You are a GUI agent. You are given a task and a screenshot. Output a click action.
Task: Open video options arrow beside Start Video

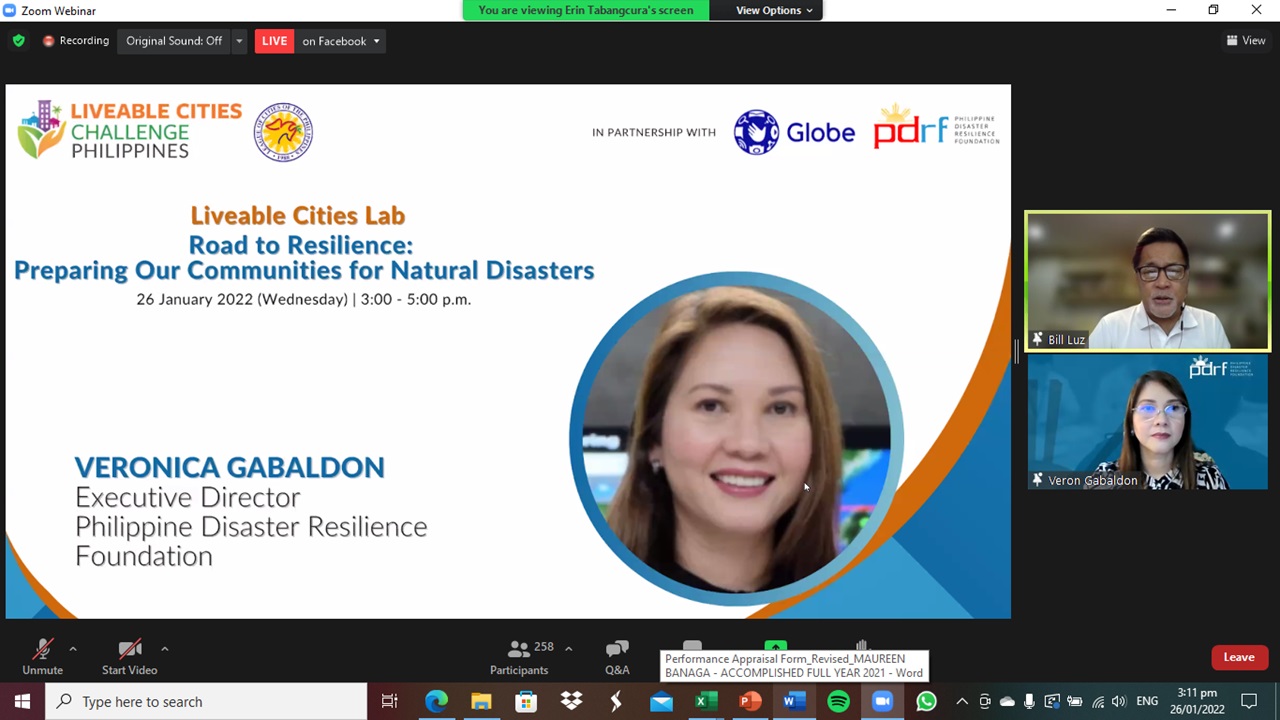165,648
